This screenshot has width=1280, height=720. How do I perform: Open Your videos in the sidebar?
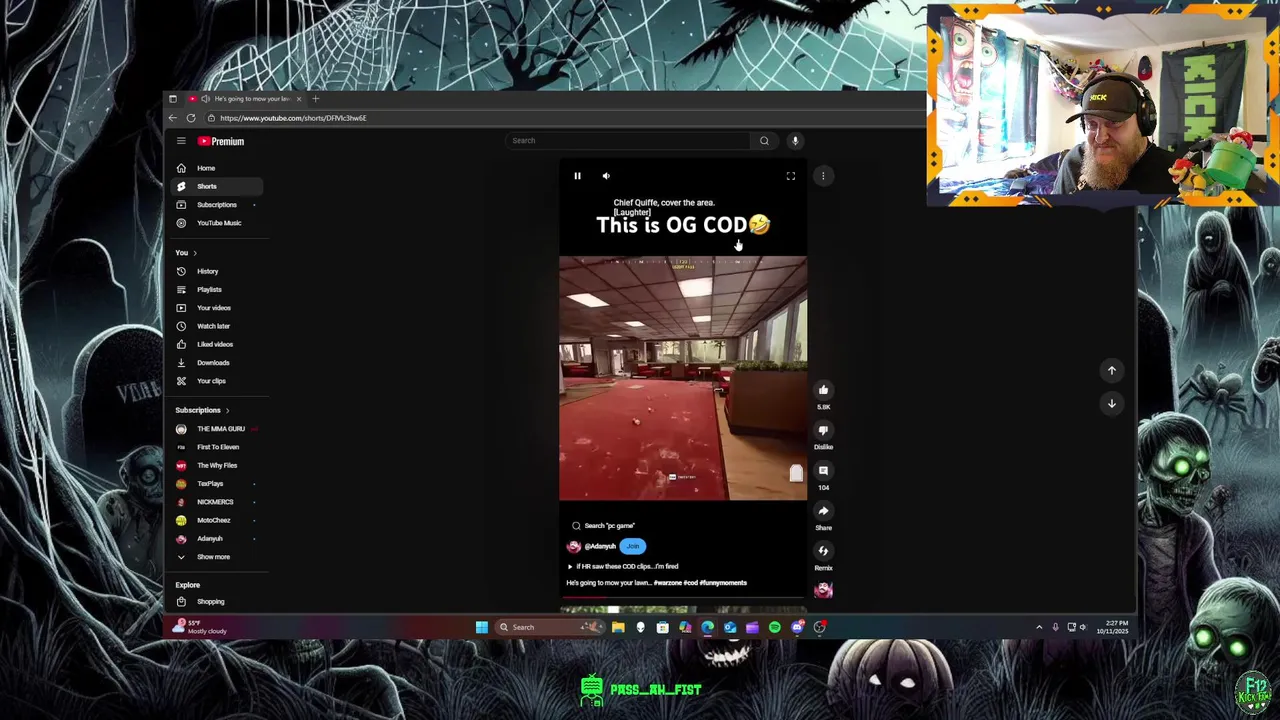216,308
